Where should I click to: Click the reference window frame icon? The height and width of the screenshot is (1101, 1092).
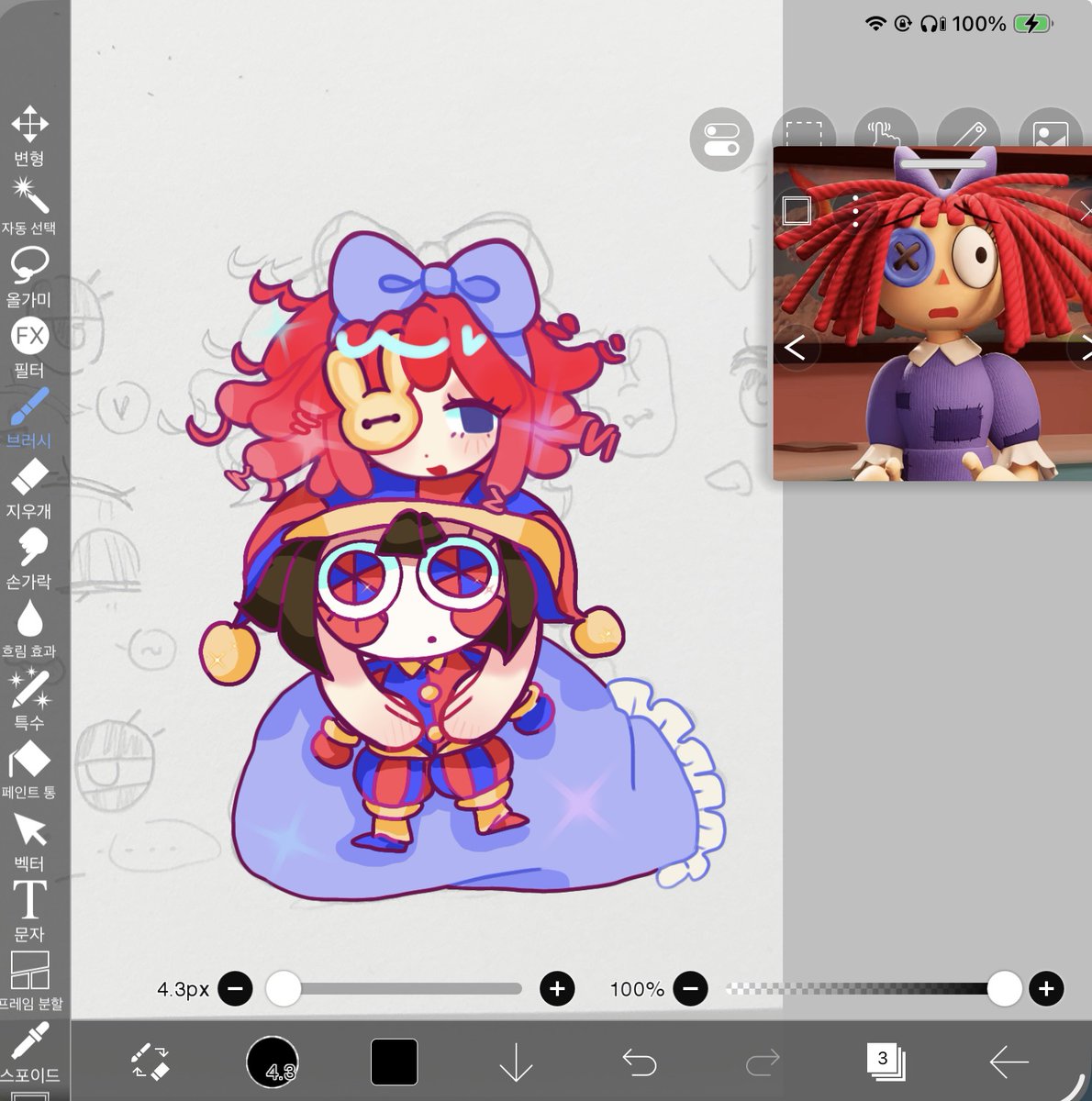point(797,210)
